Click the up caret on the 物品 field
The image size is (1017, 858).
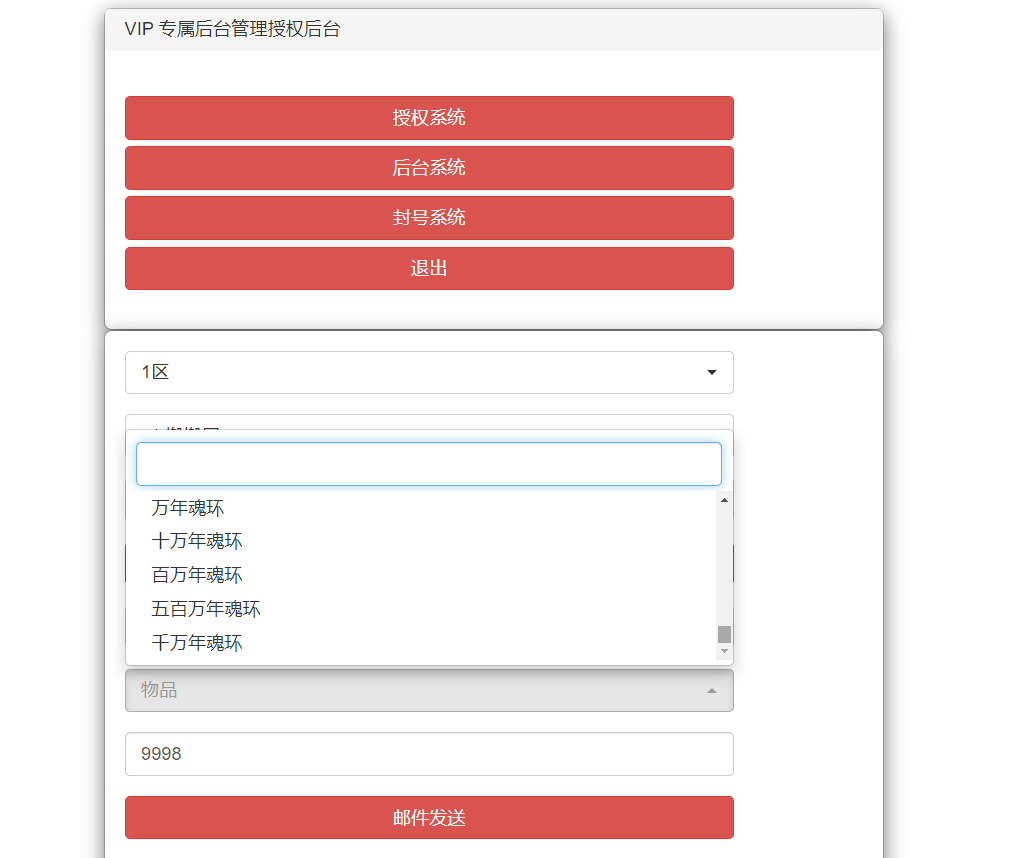tap(711, 691)
